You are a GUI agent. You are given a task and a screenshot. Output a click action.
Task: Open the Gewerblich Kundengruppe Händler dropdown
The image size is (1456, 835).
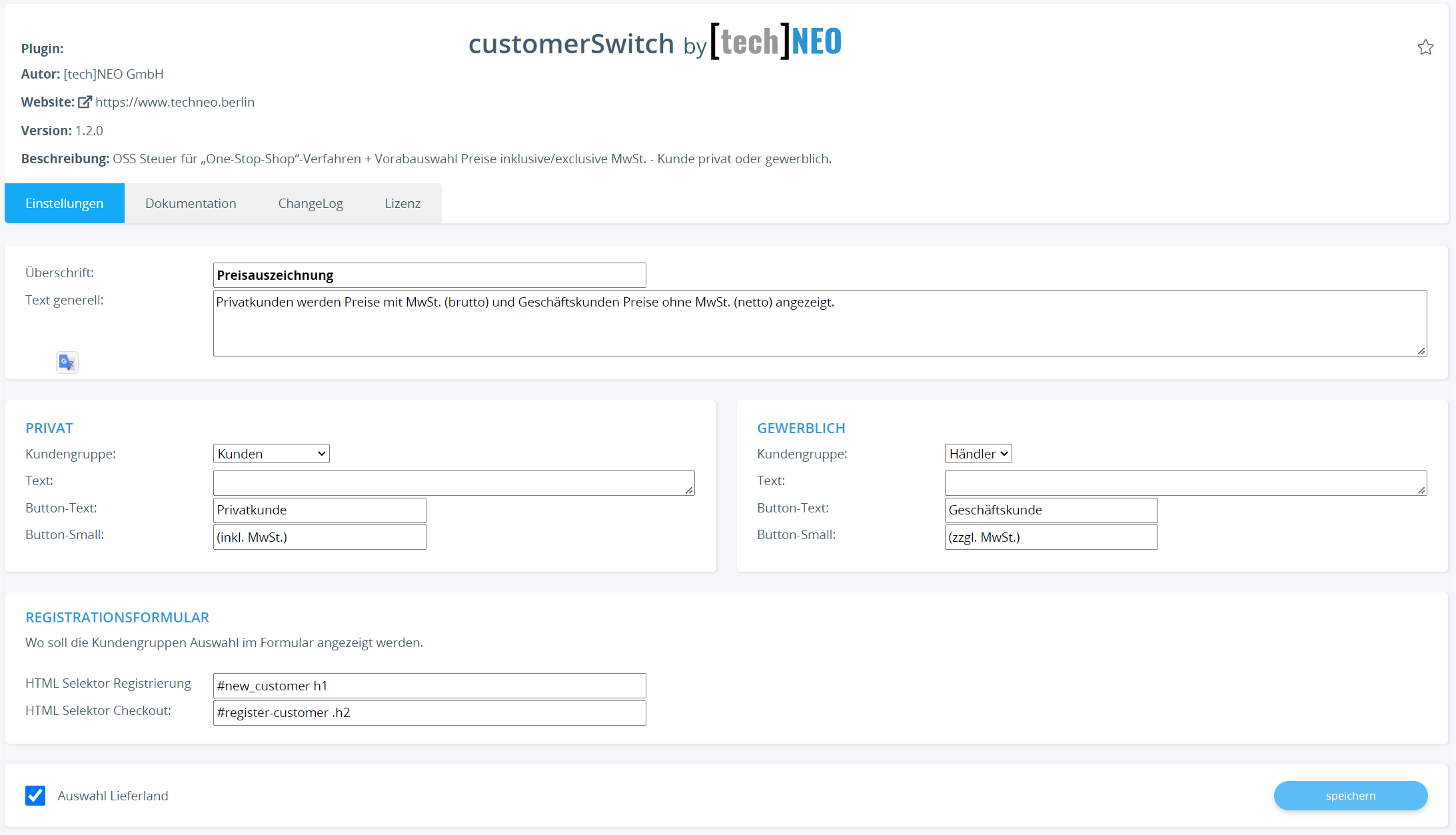pyautogui.click(x=978, y=454)
